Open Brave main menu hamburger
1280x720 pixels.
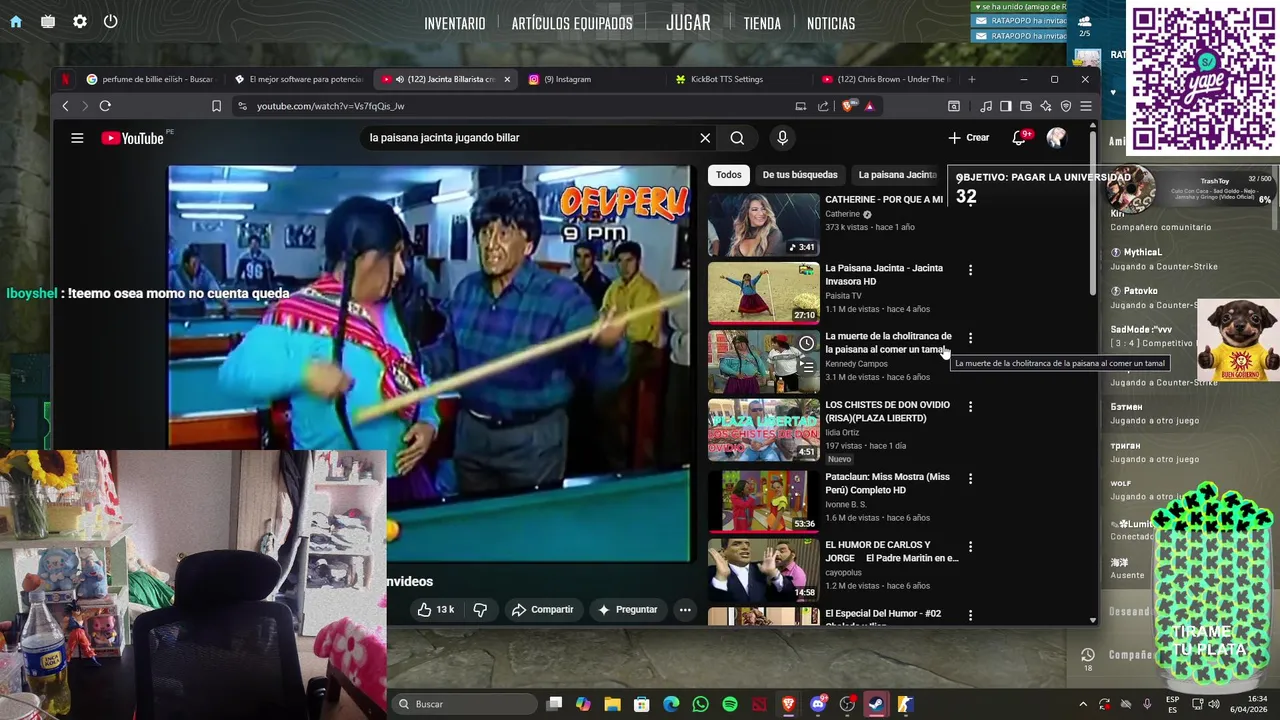click(1086, 106)
